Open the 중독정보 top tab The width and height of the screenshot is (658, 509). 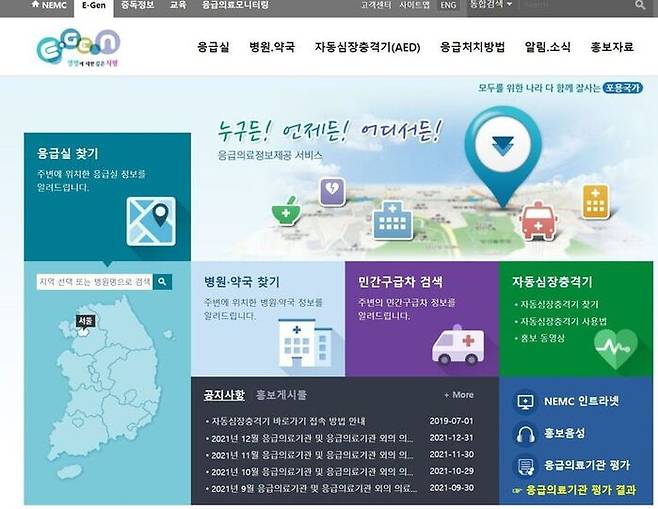tap(137, 5)
